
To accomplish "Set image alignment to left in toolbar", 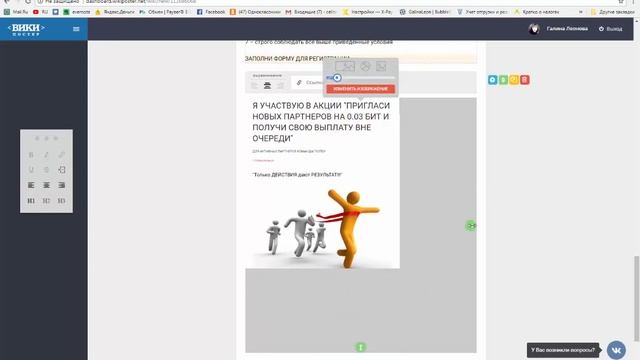I will (x=254, y=85).
